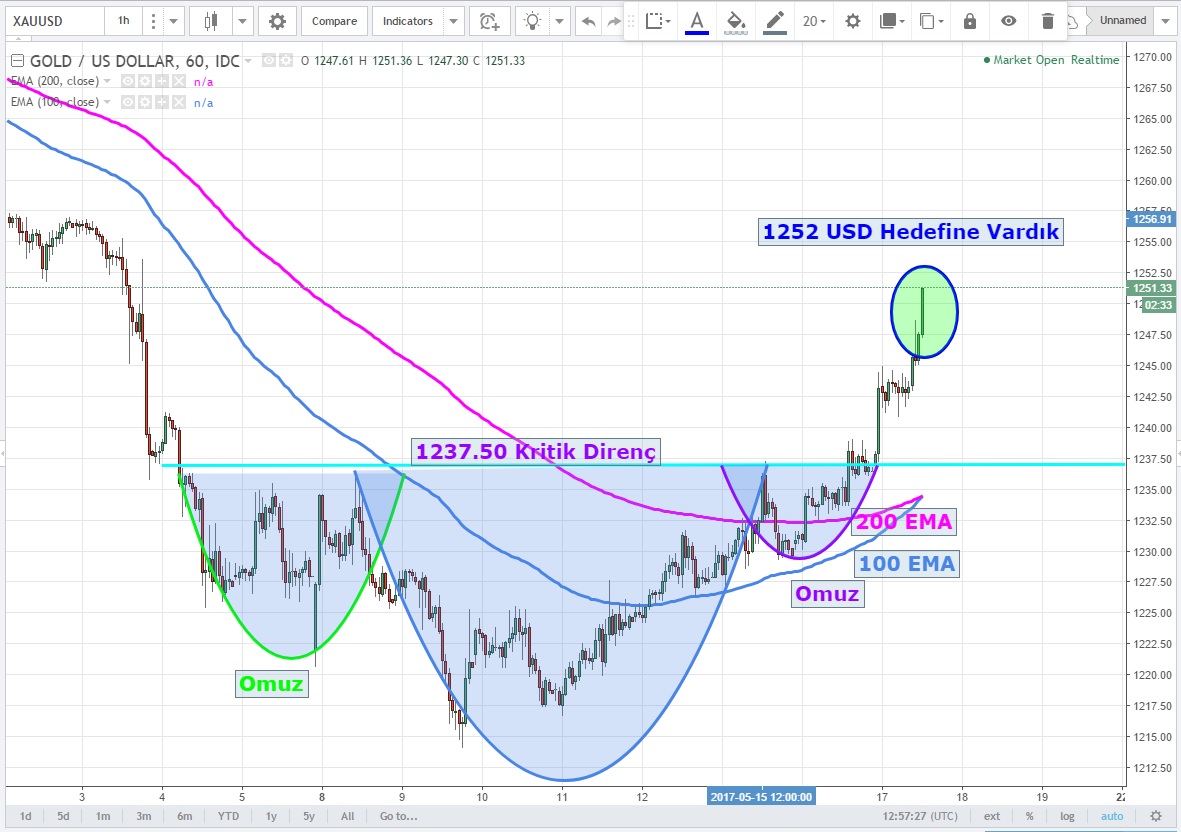Screen dimensions: 1181x832
Task: Toggle the auto scale option
Action: [x=1112, y=816]
